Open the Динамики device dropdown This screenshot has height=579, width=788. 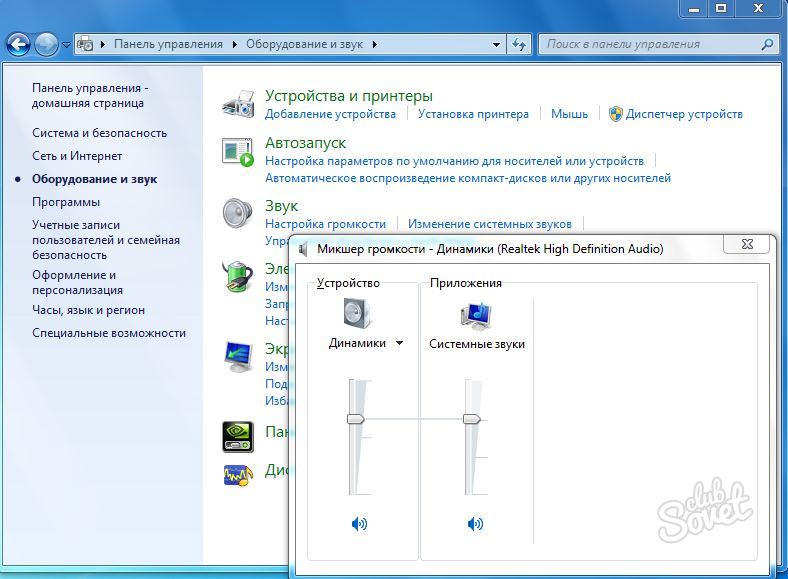coord(400,343)
